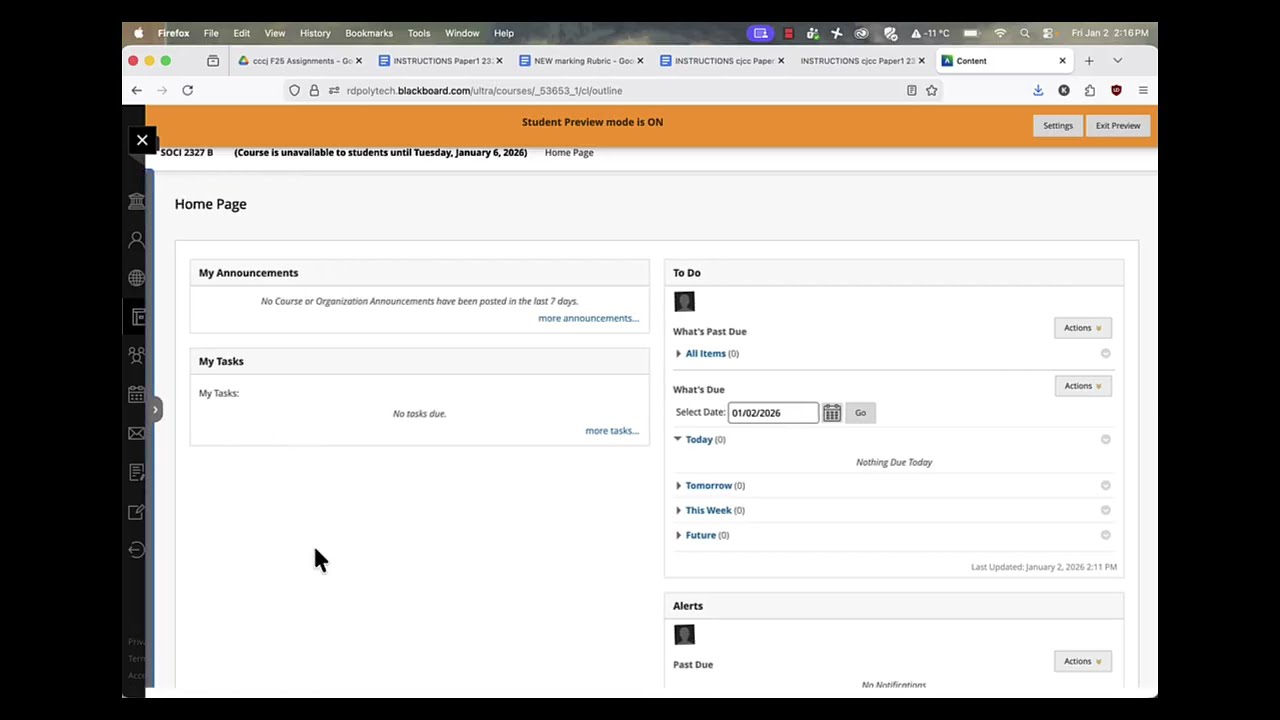Open the Institution page icon in sidebar
This screenshot has width=1280, height=720.
(x=137, y=201)
